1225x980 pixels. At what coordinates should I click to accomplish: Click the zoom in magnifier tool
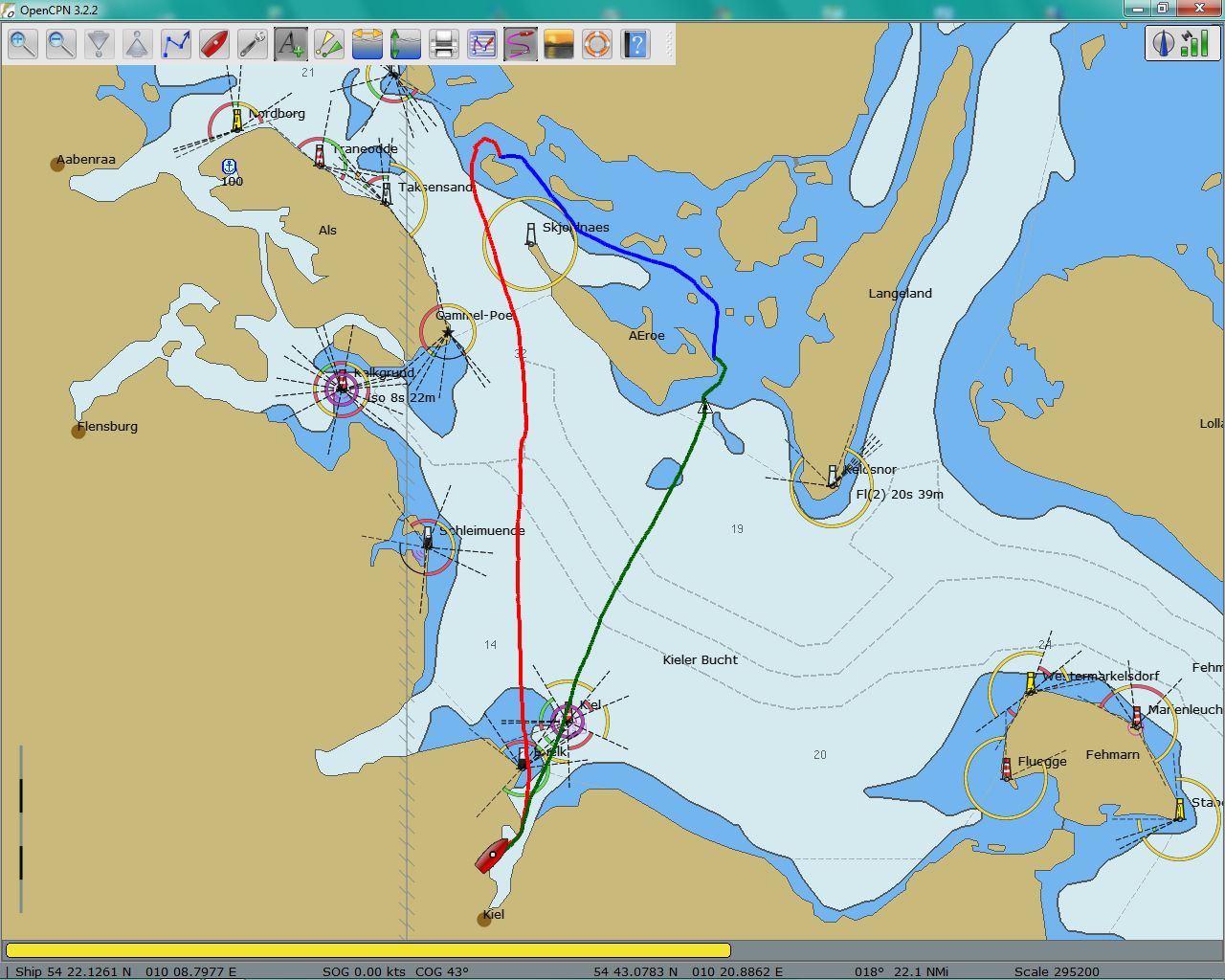(x=23, y=44)
